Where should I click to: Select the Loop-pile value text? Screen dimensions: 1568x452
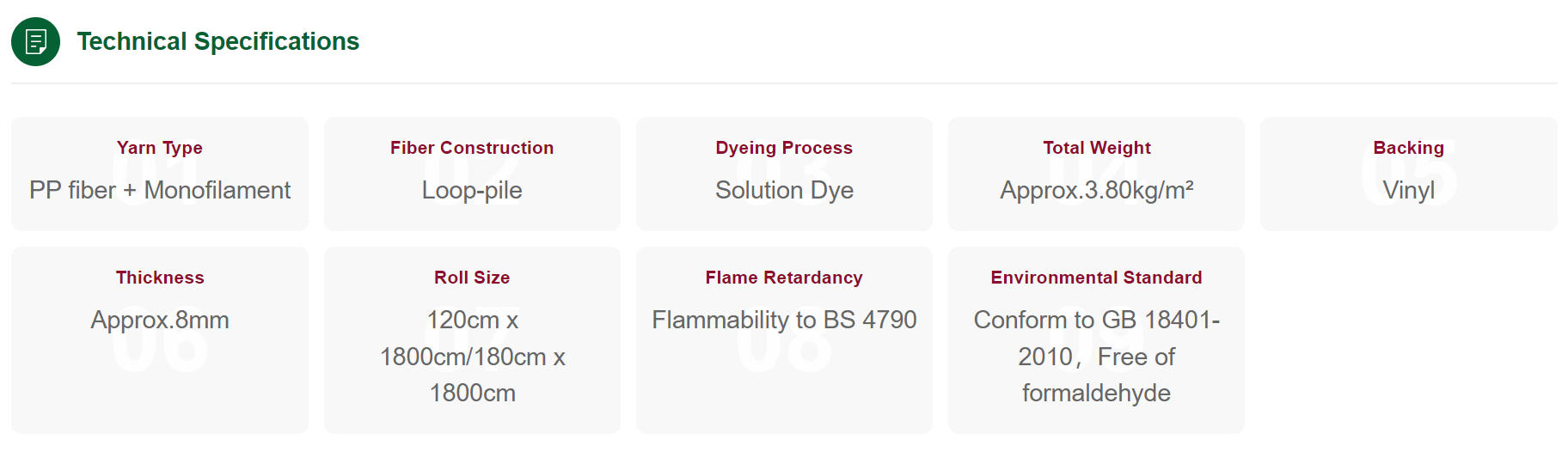tap(472, 190)
